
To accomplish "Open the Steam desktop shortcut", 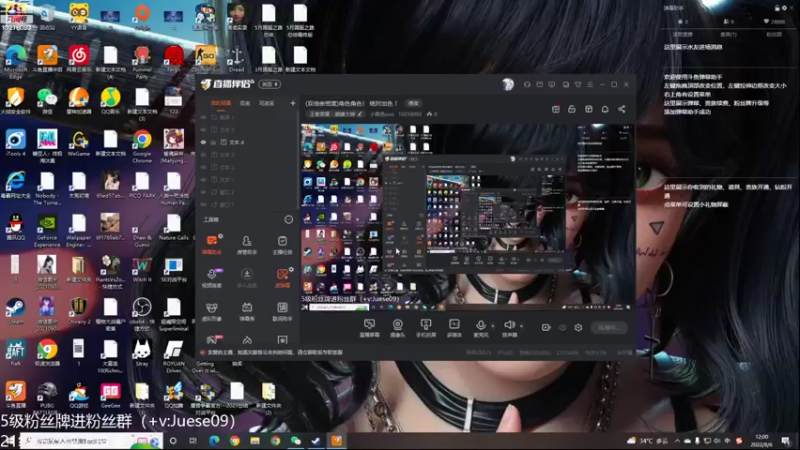I will pyautogui.click(x=15, y=311).
